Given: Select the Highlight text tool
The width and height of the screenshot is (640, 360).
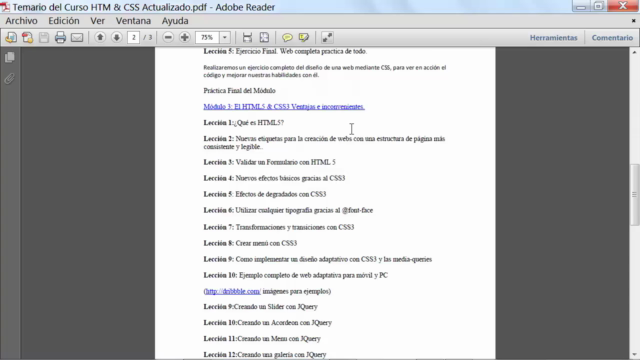Looking at the screenshot, I should click(304, 38).
